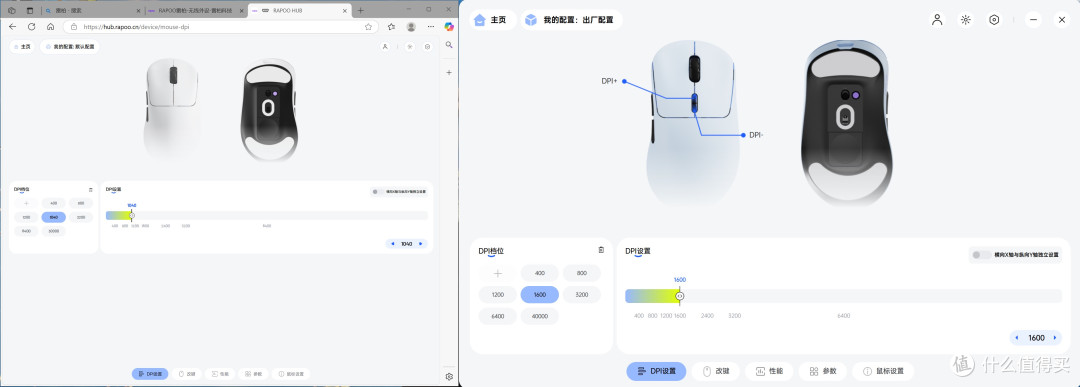Open the user account icon in the right app

coord(937,20)
